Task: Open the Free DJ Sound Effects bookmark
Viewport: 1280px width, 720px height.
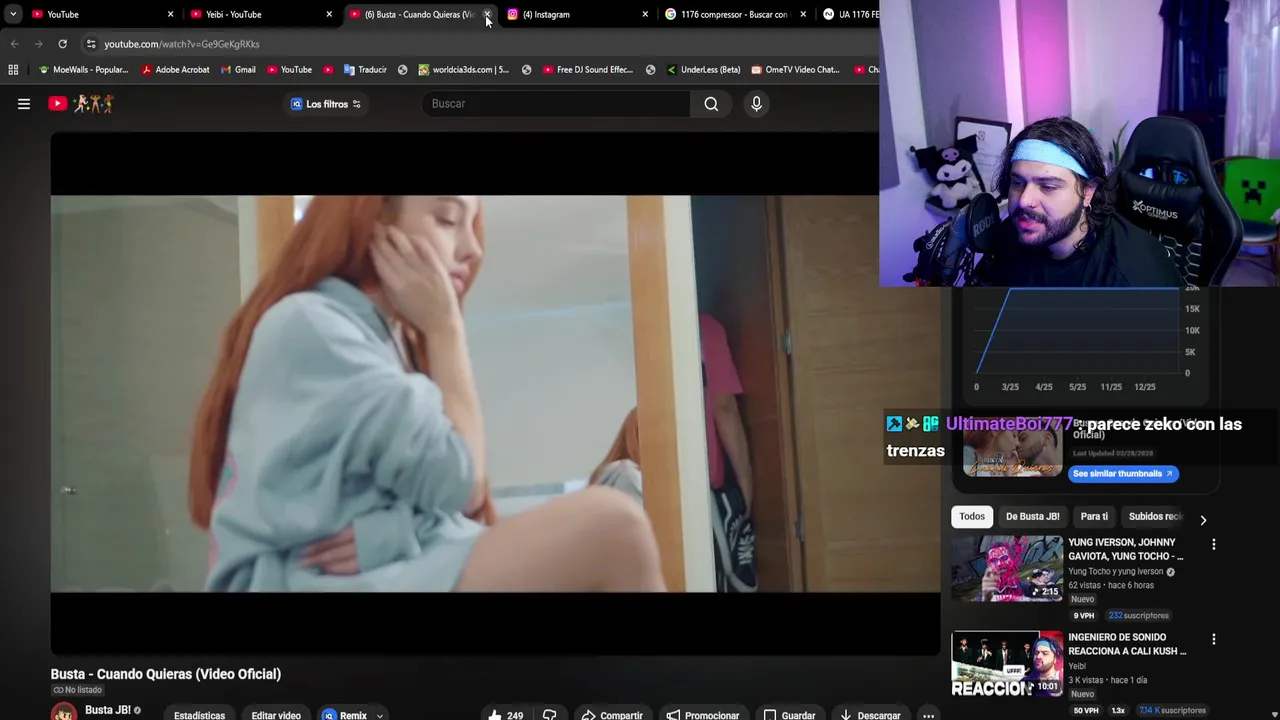Action: tap(588, 70)
